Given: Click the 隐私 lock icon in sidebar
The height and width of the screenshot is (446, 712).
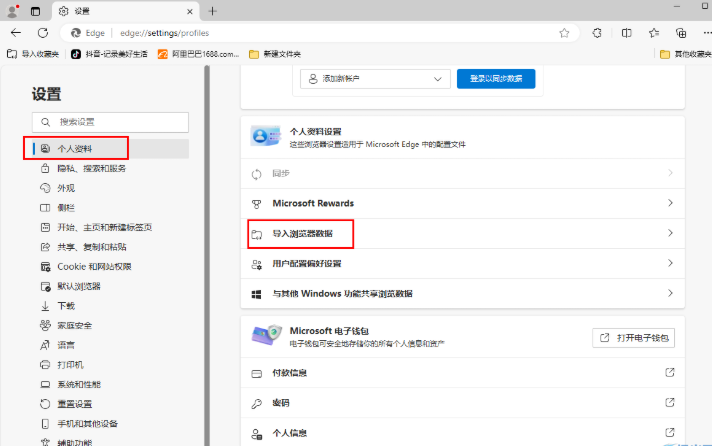Looking at the screenshot, I should (x=45, y=168).
